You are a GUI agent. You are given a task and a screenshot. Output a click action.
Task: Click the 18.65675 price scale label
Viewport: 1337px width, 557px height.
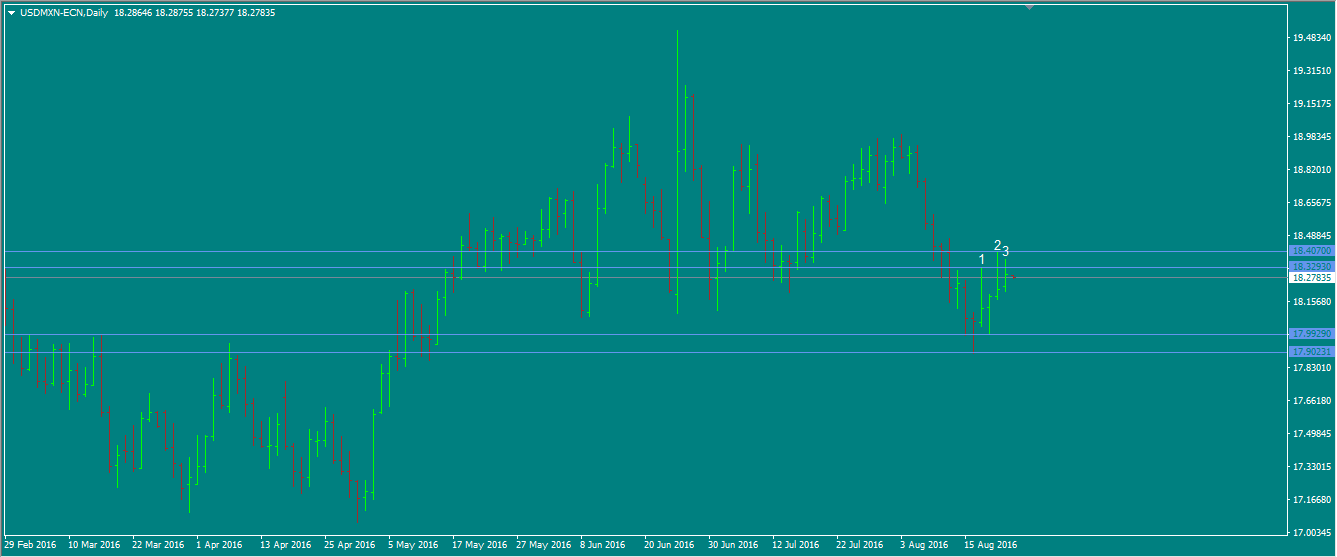pyautogui.click(x=1311, y=203)
